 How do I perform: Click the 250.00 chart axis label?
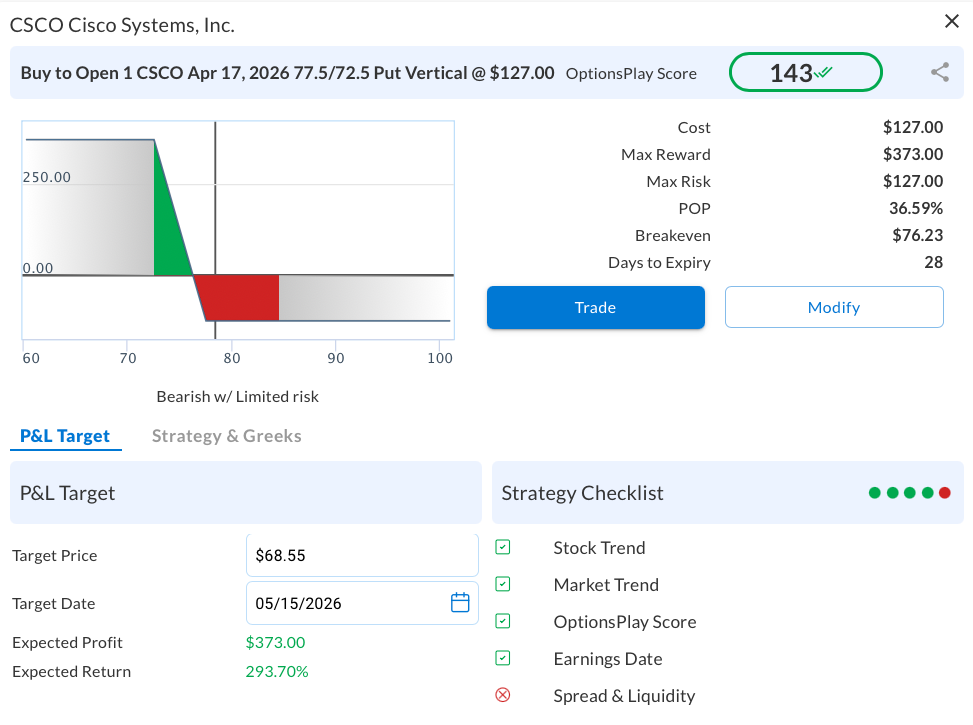coord(47,177)
